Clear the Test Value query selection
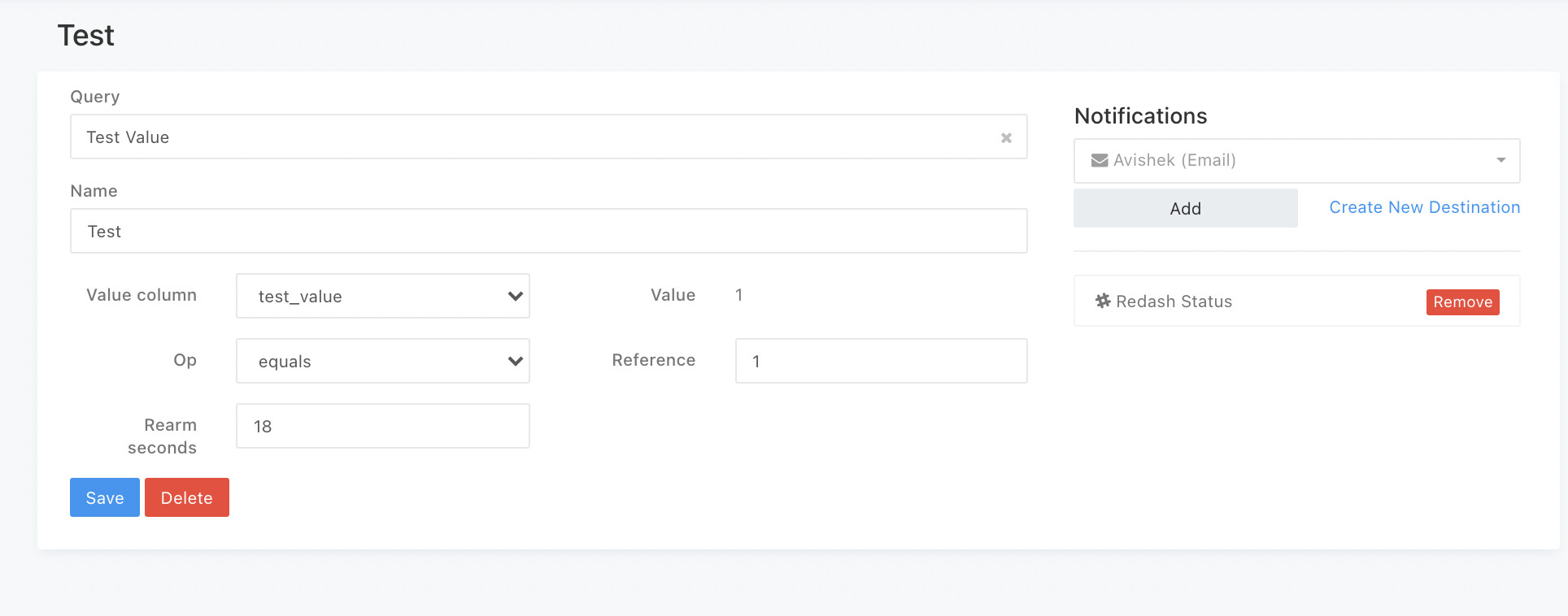1568x616 pixels. [x=1006, y=138]
